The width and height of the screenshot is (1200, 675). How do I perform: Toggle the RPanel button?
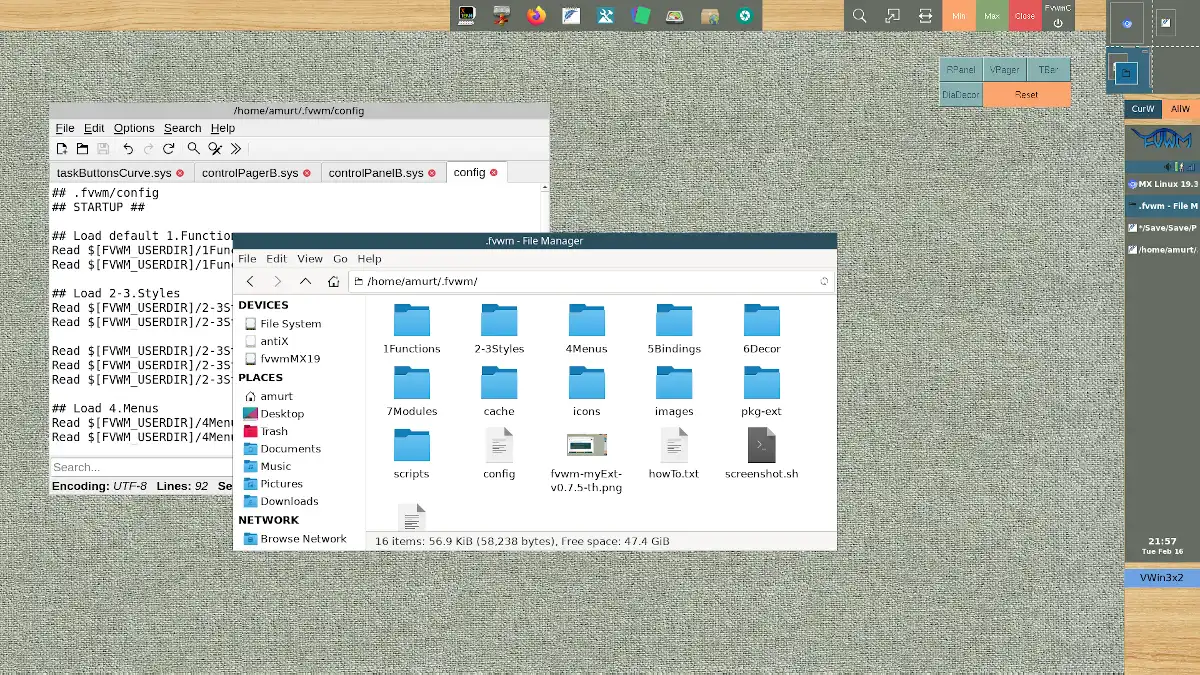[x=961, y=70]
